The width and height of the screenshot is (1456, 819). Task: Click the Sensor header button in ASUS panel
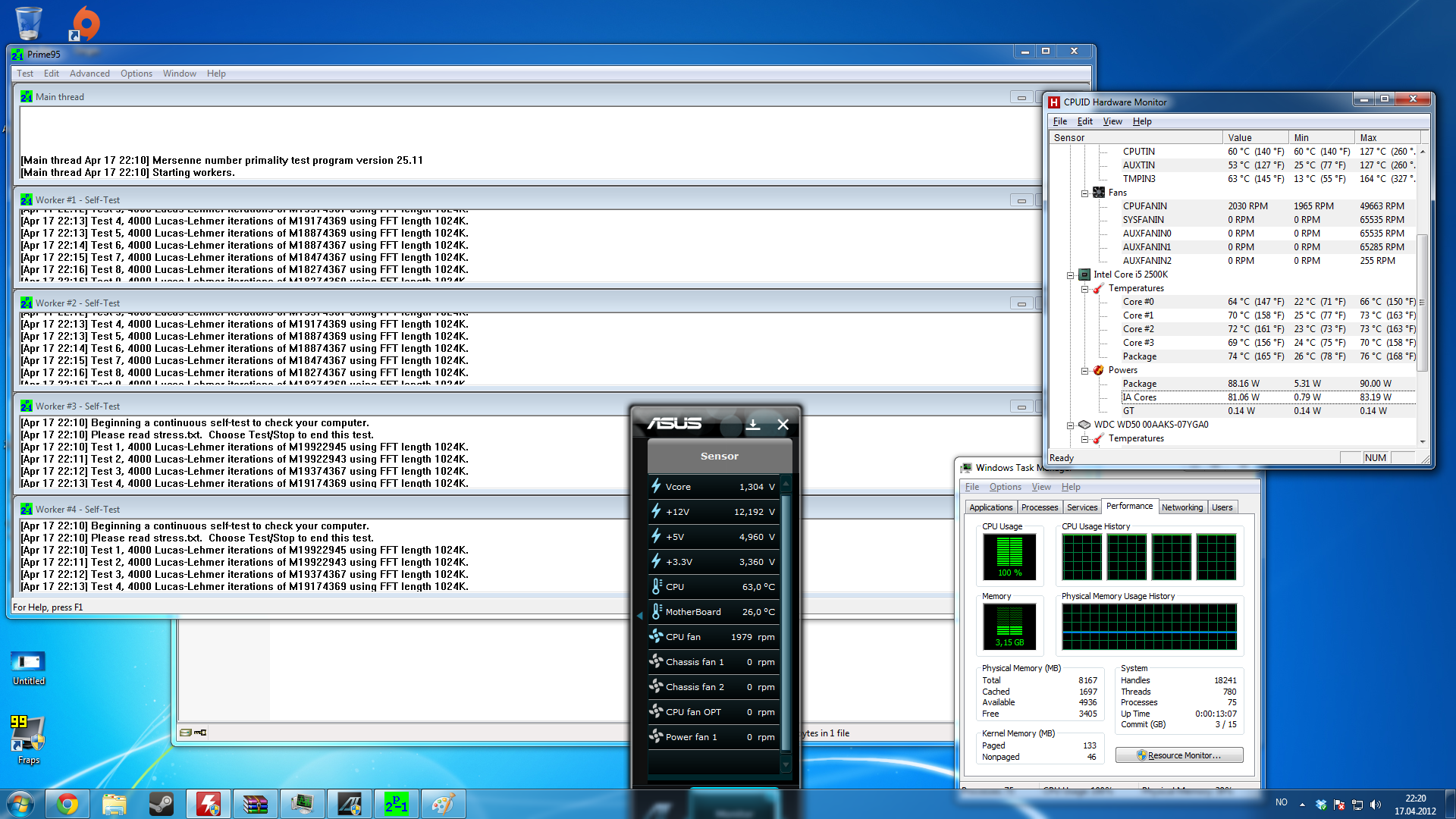720,456
